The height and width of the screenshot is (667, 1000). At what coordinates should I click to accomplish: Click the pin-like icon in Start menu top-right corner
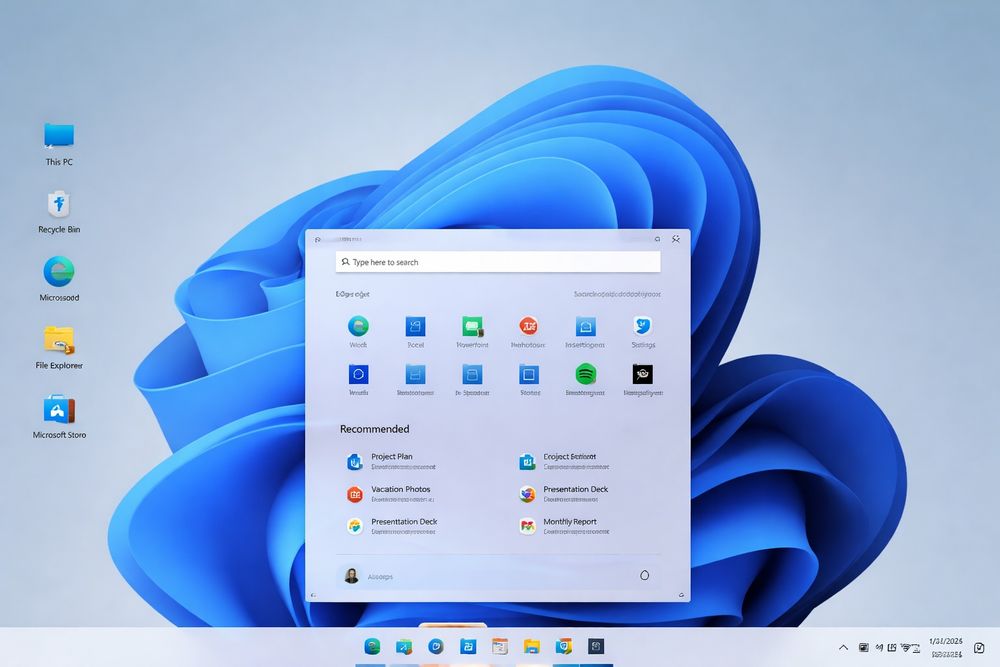click(x=676, y=239)
